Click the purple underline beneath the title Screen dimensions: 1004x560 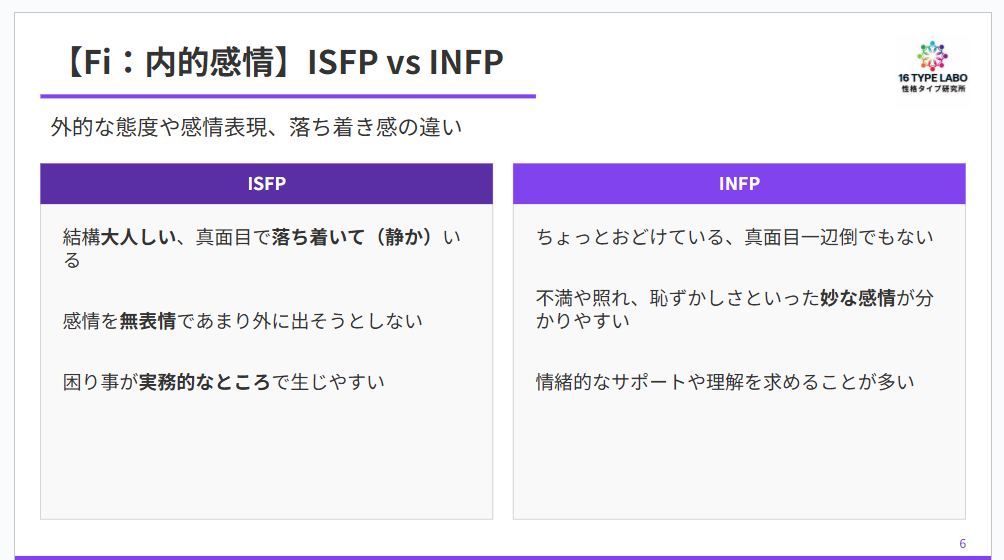coord(288,96)
